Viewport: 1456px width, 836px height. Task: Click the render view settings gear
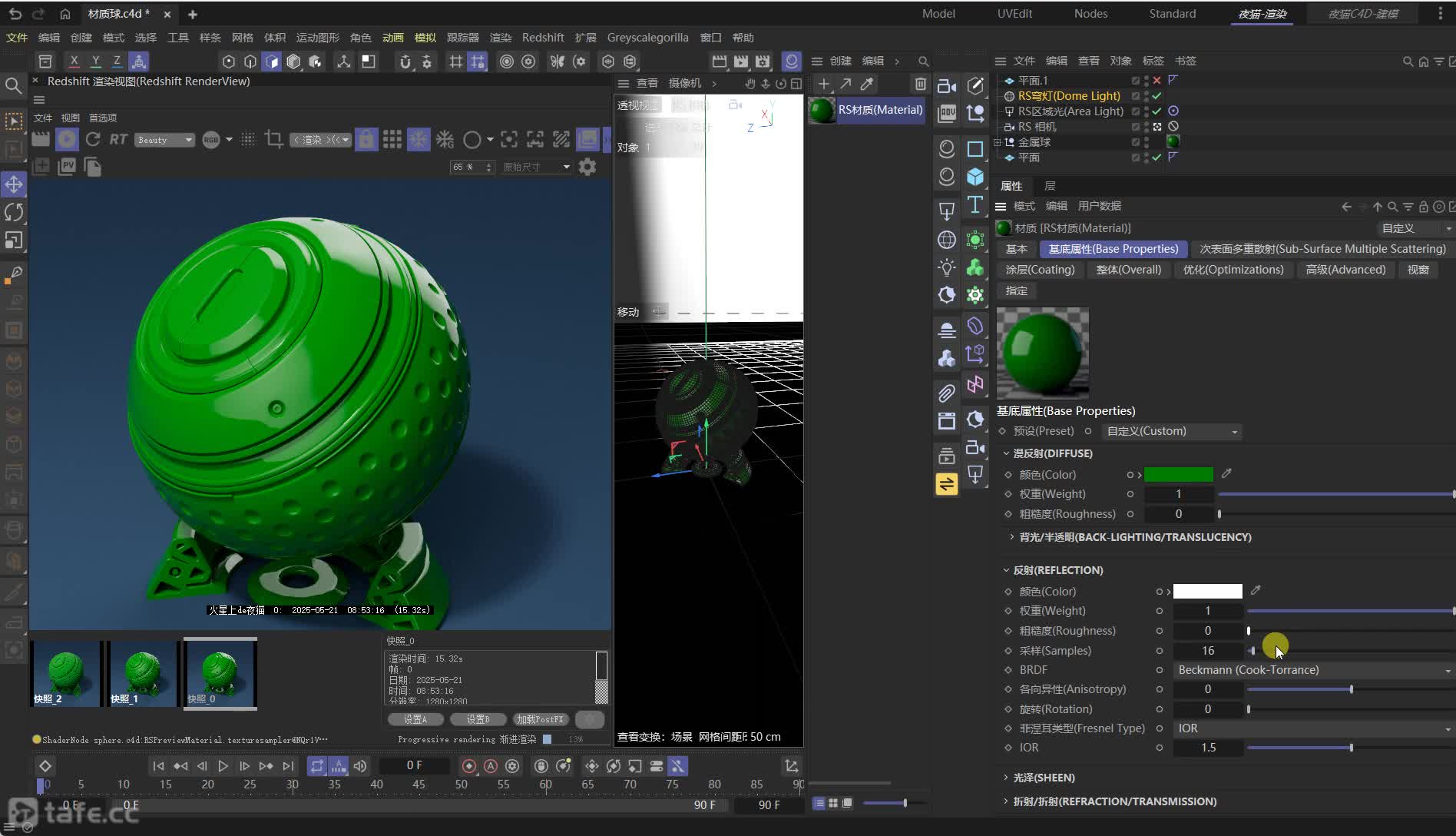point(587,167)
